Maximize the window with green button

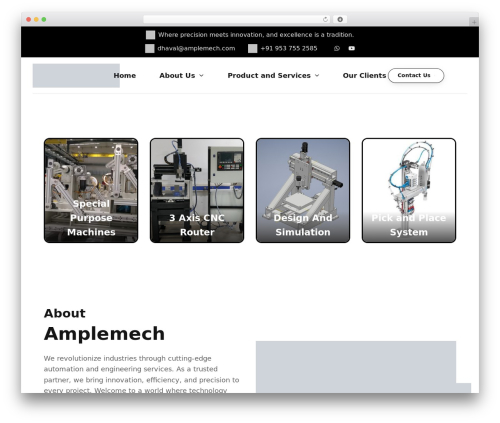tap(44, 19)
